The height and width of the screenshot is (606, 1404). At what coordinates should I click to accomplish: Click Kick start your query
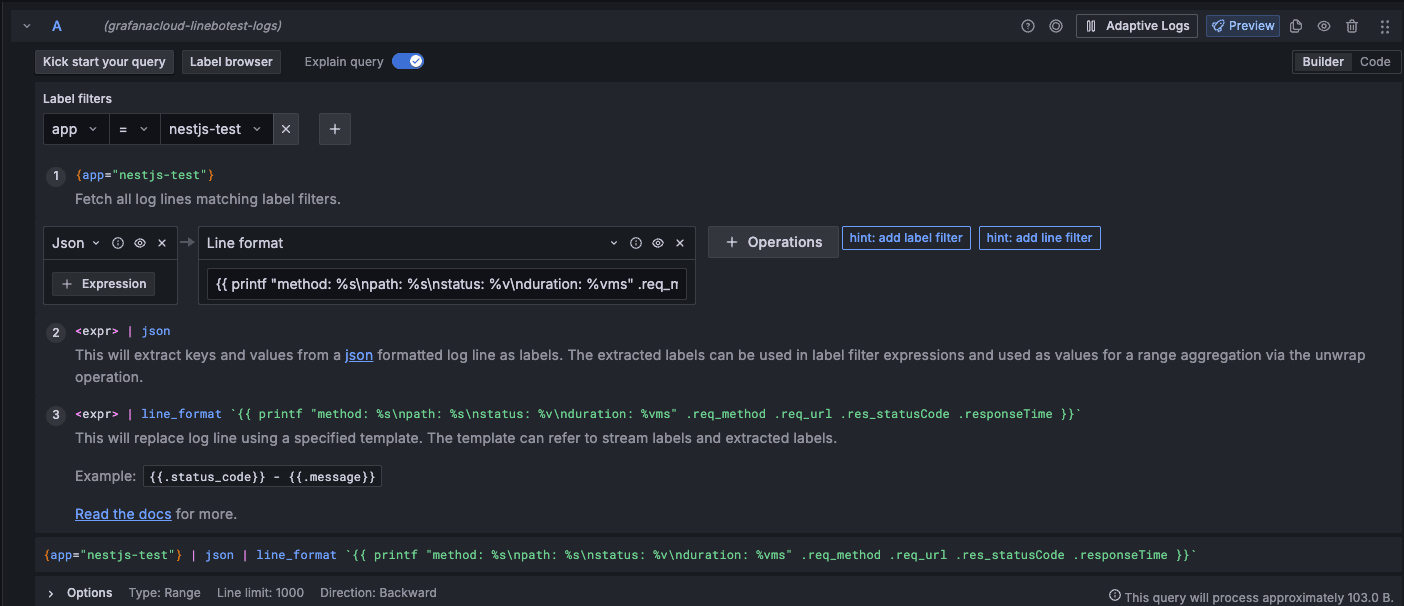[x=104, y=62]
